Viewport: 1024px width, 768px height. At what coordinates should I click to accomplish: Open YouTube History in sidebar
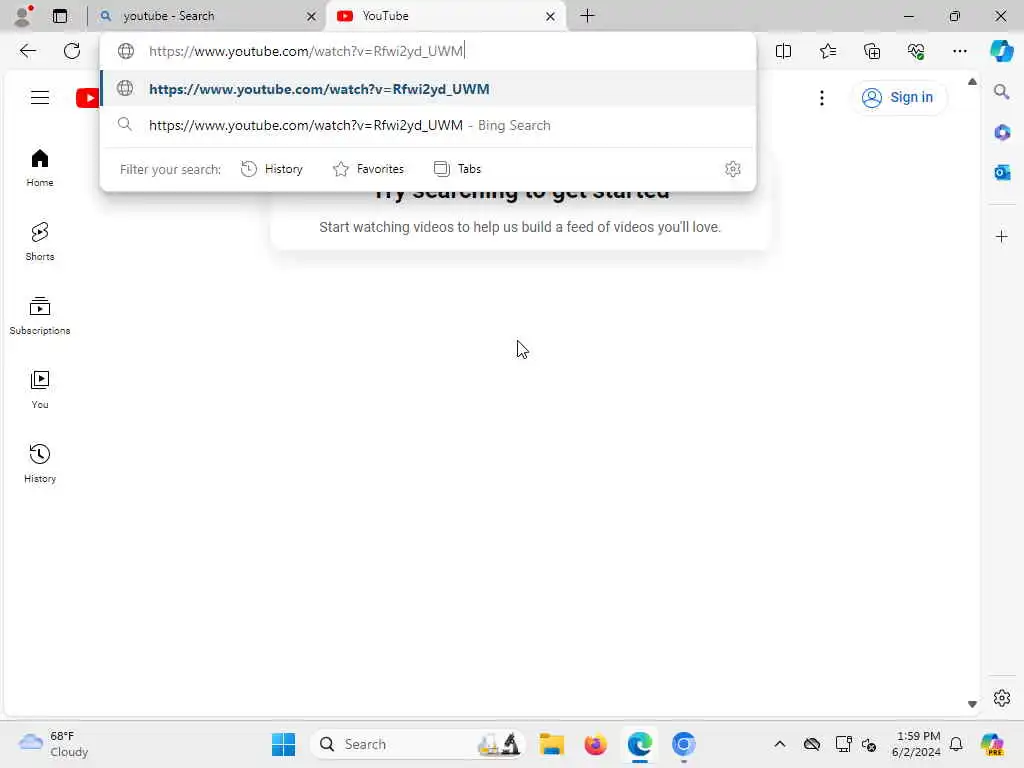[40, 464]
